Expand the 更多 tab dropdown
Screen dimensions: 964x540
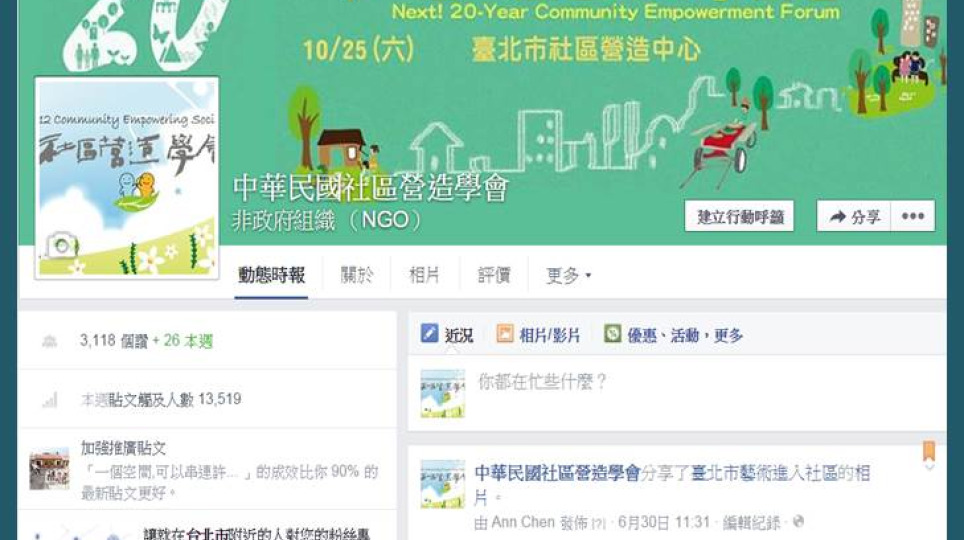click(x=569, y=275)
